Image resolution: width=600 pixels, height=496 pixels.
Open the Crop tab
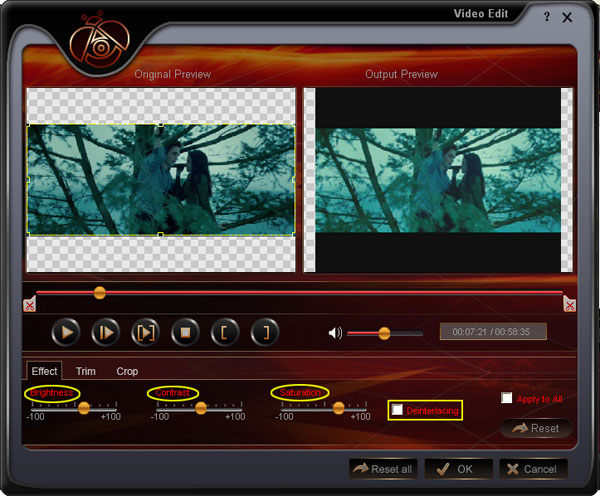[127, 371]
